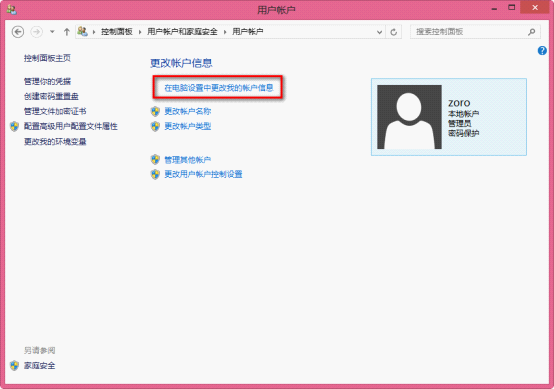Expand the chevron after 用户帐户和家庭安全 in the breadcrumb
Image resolution: width=554 pixels, height=389 pixels.
coord(225,32)
